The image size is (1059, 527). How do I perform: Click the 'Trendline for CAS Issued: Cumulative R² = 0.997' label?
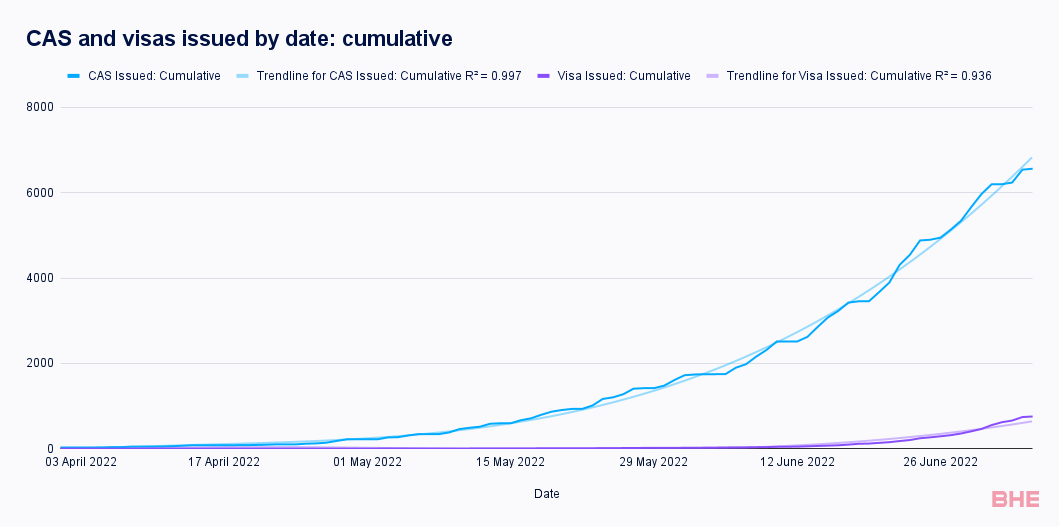click(x=389, y=76)
